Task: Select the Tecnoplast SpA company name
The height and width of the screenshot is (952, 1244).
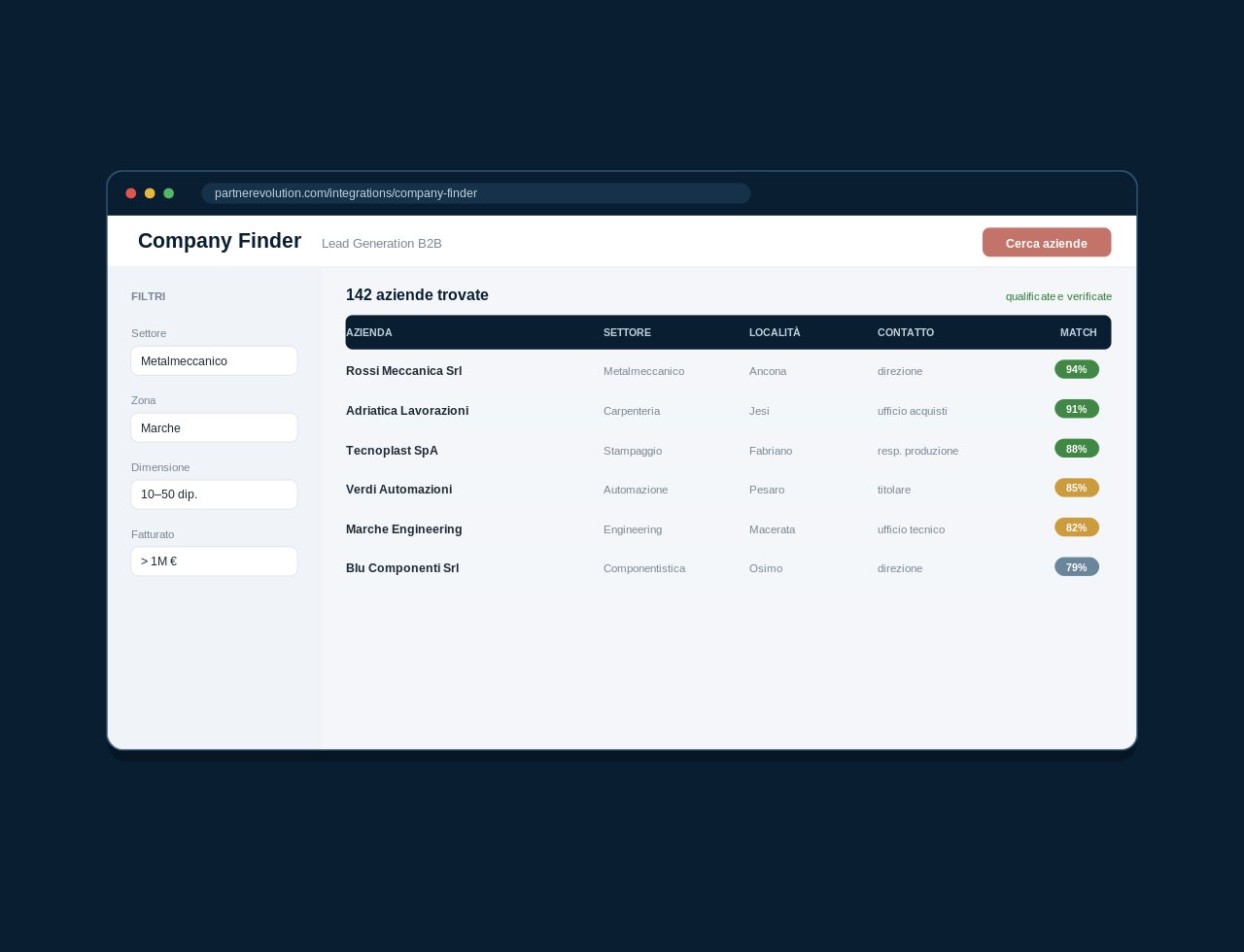Action: pyautogui.click(x=392, y=451)
